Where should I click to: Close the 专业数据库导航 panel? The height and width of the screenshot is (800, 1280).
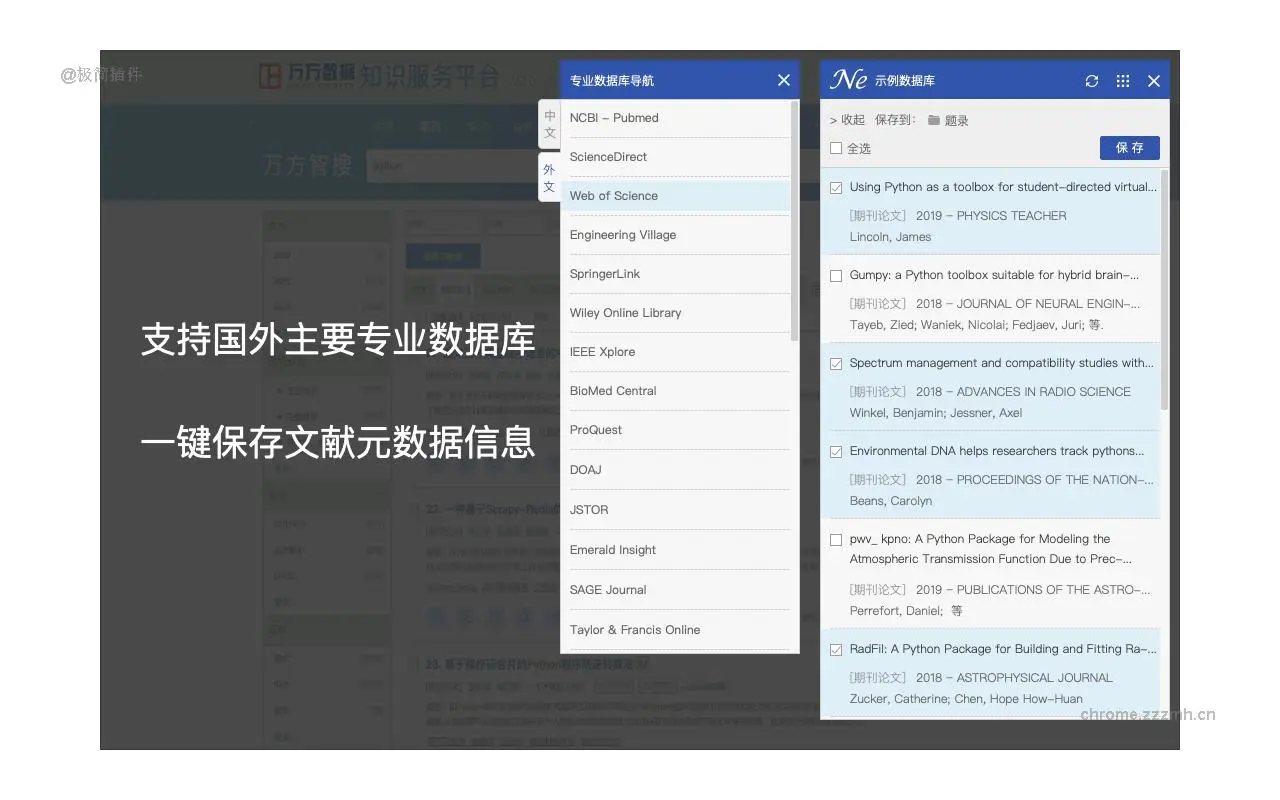(784, 80)
